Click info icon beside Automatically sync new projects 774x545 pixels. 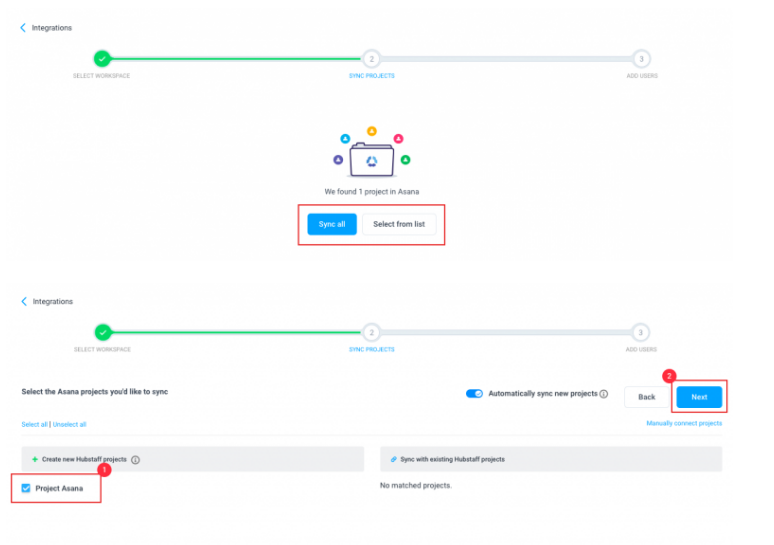[x=604, y=394]
